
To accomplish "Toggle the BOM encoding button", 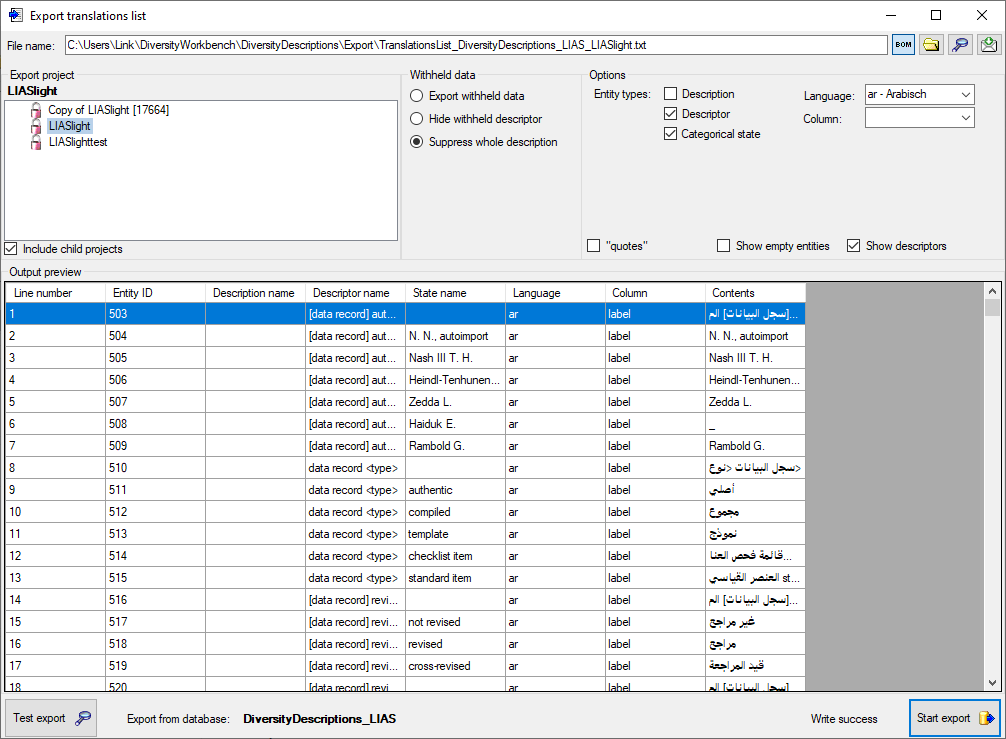I will pos(903,45).
